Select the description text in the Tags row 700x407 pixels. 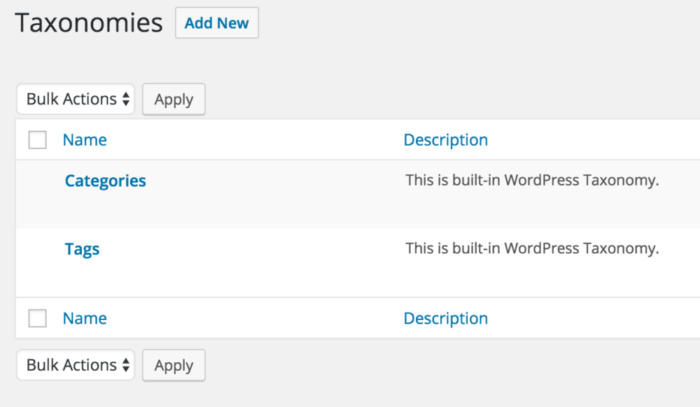point(532,248)
